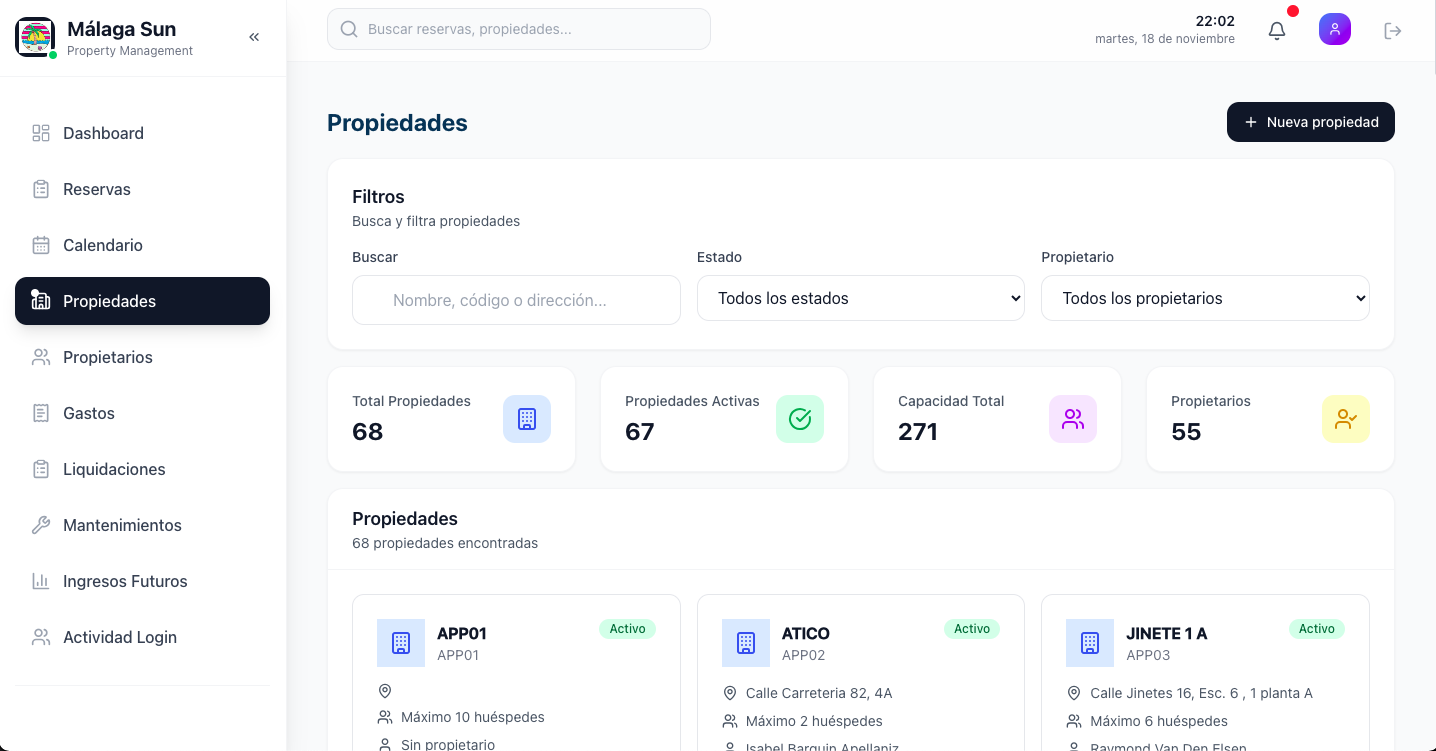Open the ATICO property card
Viewport: 1436px width, 751px height.
(860, 670)
